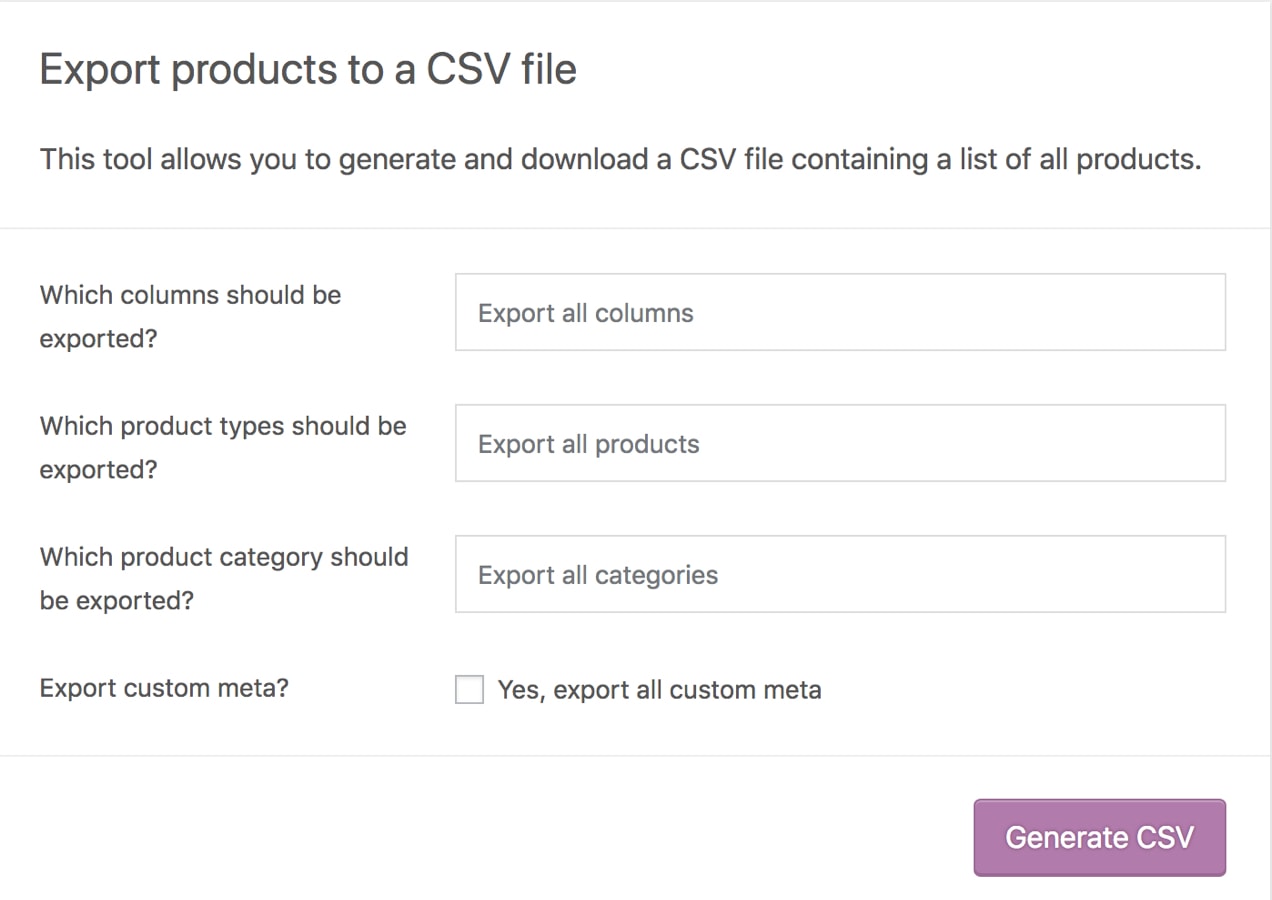1272x900 pixels.
Task: Enable "Yes, export all custom meta"
Action: [469, 689]
